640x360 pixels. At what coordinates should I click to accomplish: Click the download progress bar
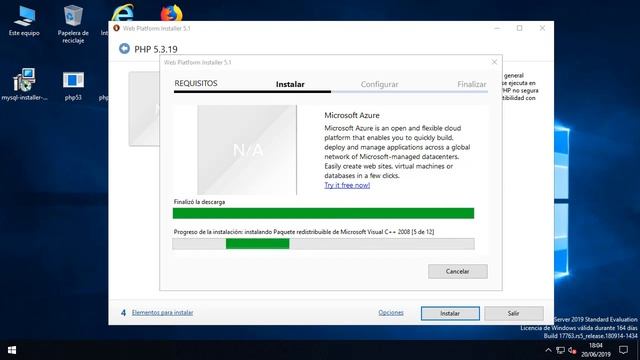tap(323, 213)
